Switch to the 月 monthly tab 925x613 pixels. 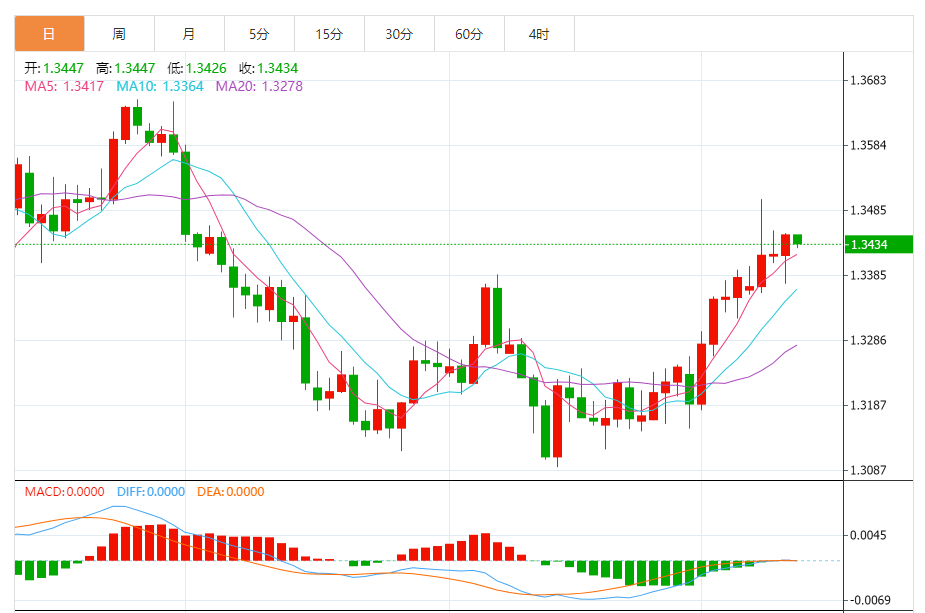pyautogui.click(x=189, y=34)
